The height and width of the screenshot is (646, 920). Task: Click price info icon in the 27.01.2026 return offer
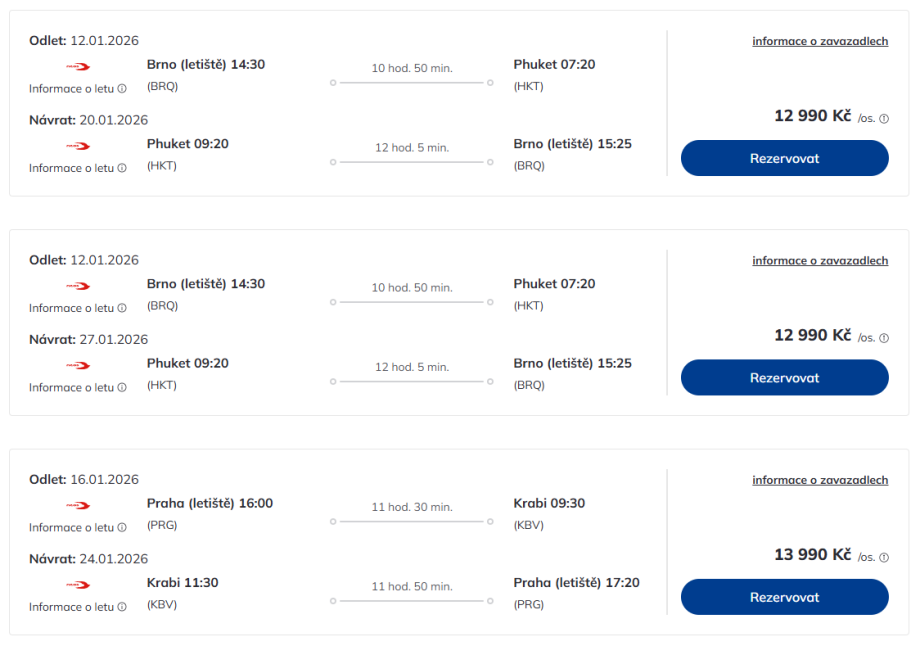[884, 338]
